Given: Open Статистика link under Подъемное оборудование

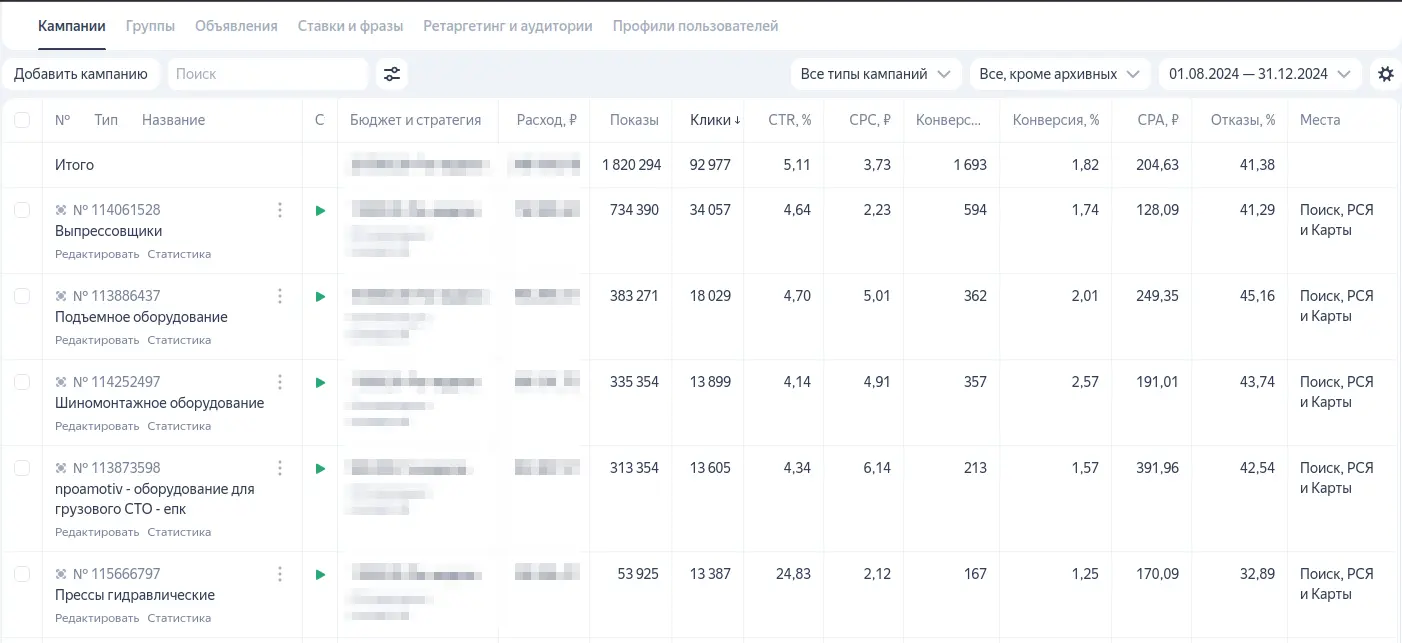Looking at the screenshot, I should point(179,340).
